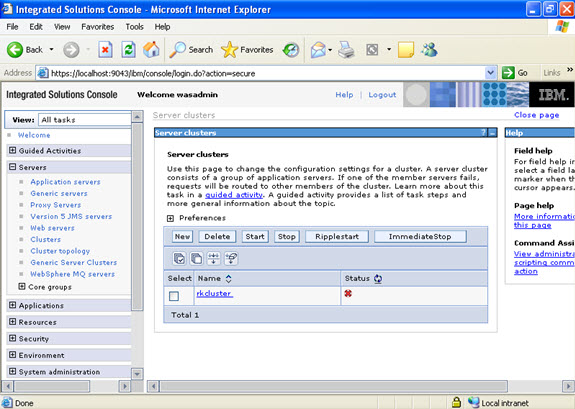Click the green Go arrow button

pos(508,73)
